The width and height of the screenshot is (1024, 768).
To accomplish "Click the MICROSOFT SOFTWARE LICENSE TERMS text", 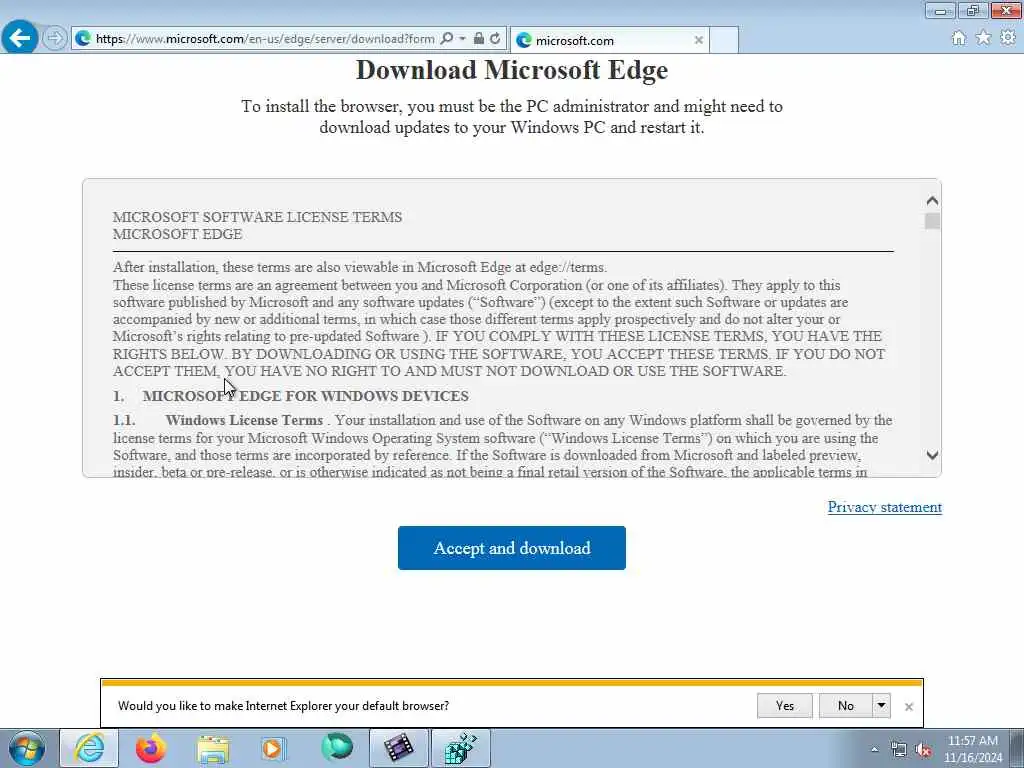I will [257, 217].
